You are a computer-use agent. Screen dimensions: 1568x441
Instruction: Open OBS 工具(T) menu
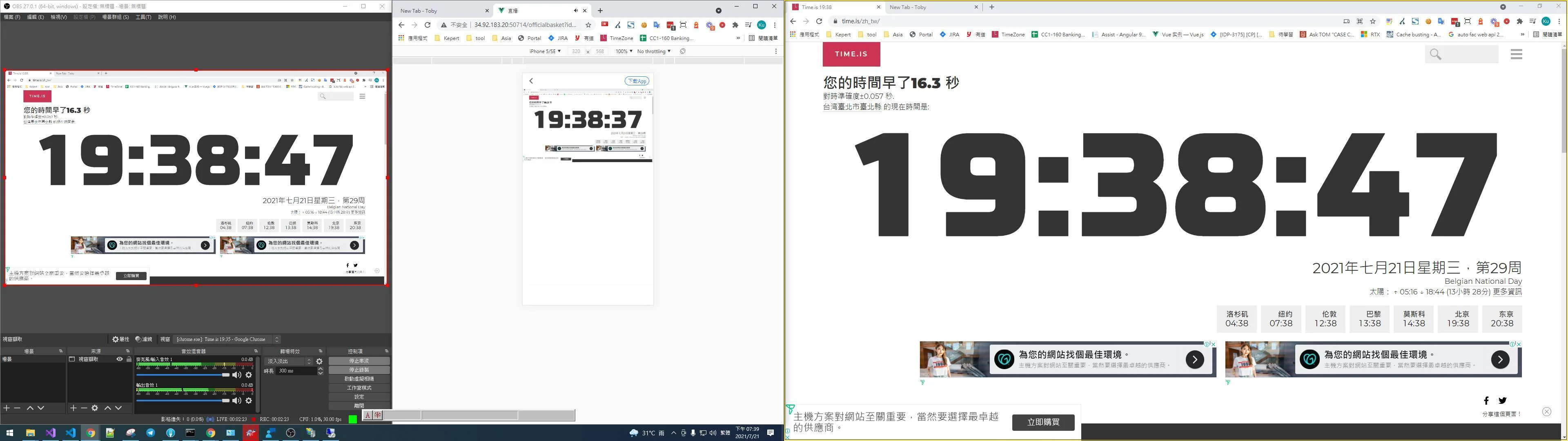tap(143, 17)
